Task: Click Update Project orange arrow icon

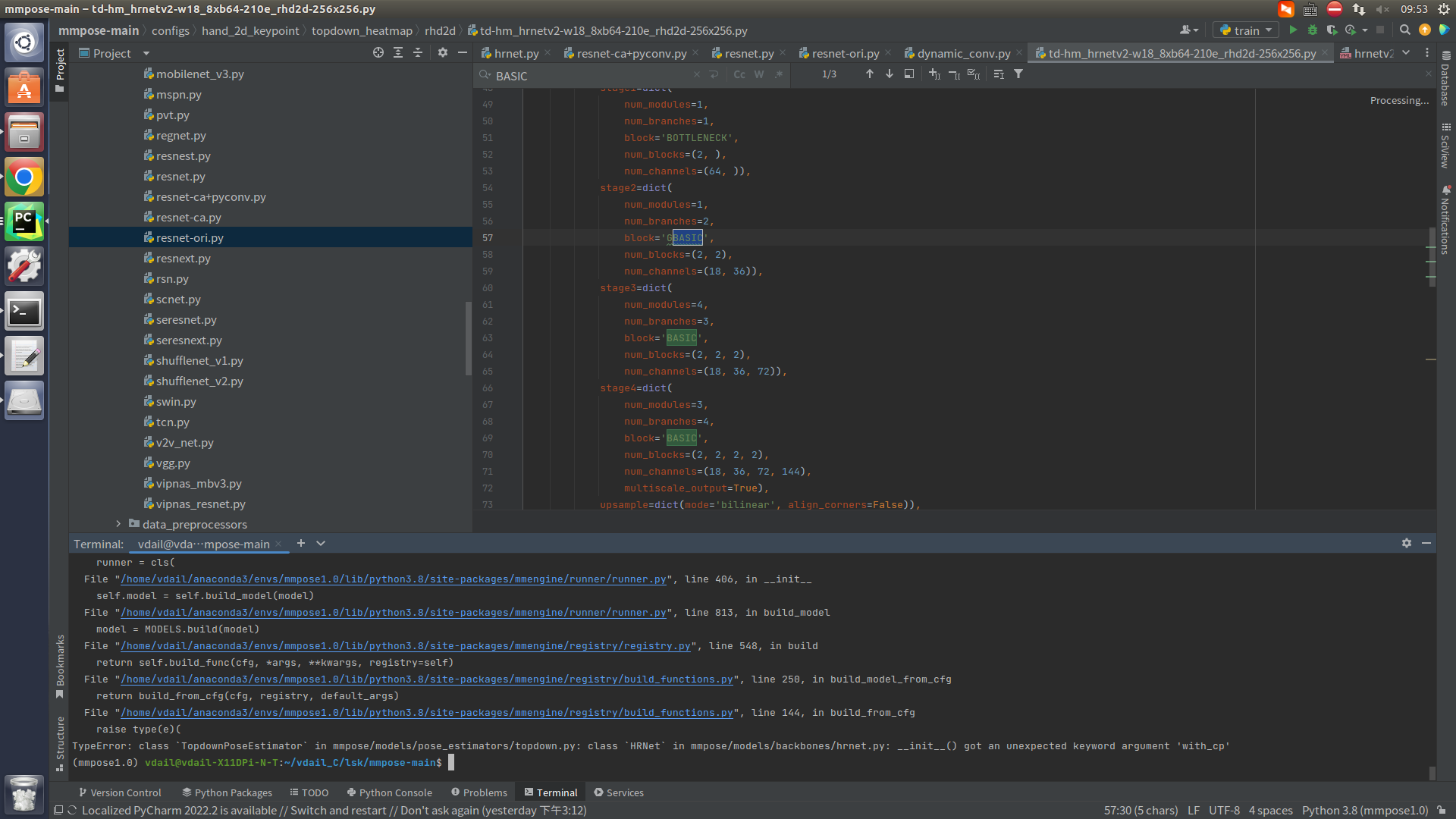Action: (1426, 30)
